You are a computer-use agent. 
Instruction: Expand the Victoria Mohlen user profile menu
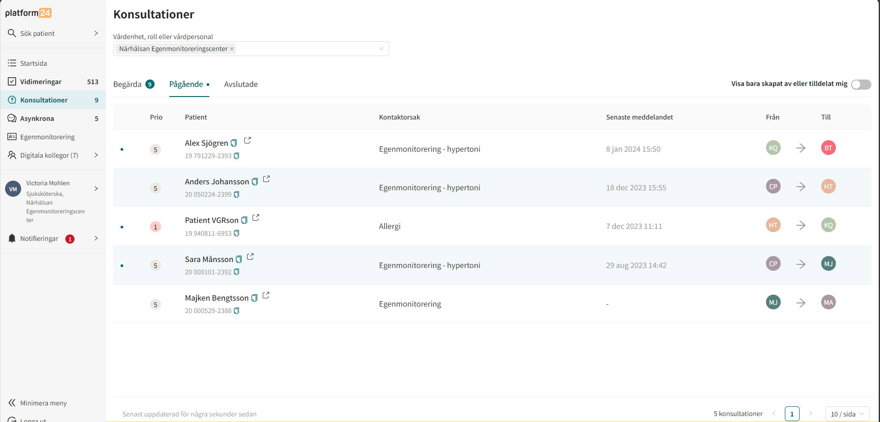pyautogui.click(x=96, y=188)
